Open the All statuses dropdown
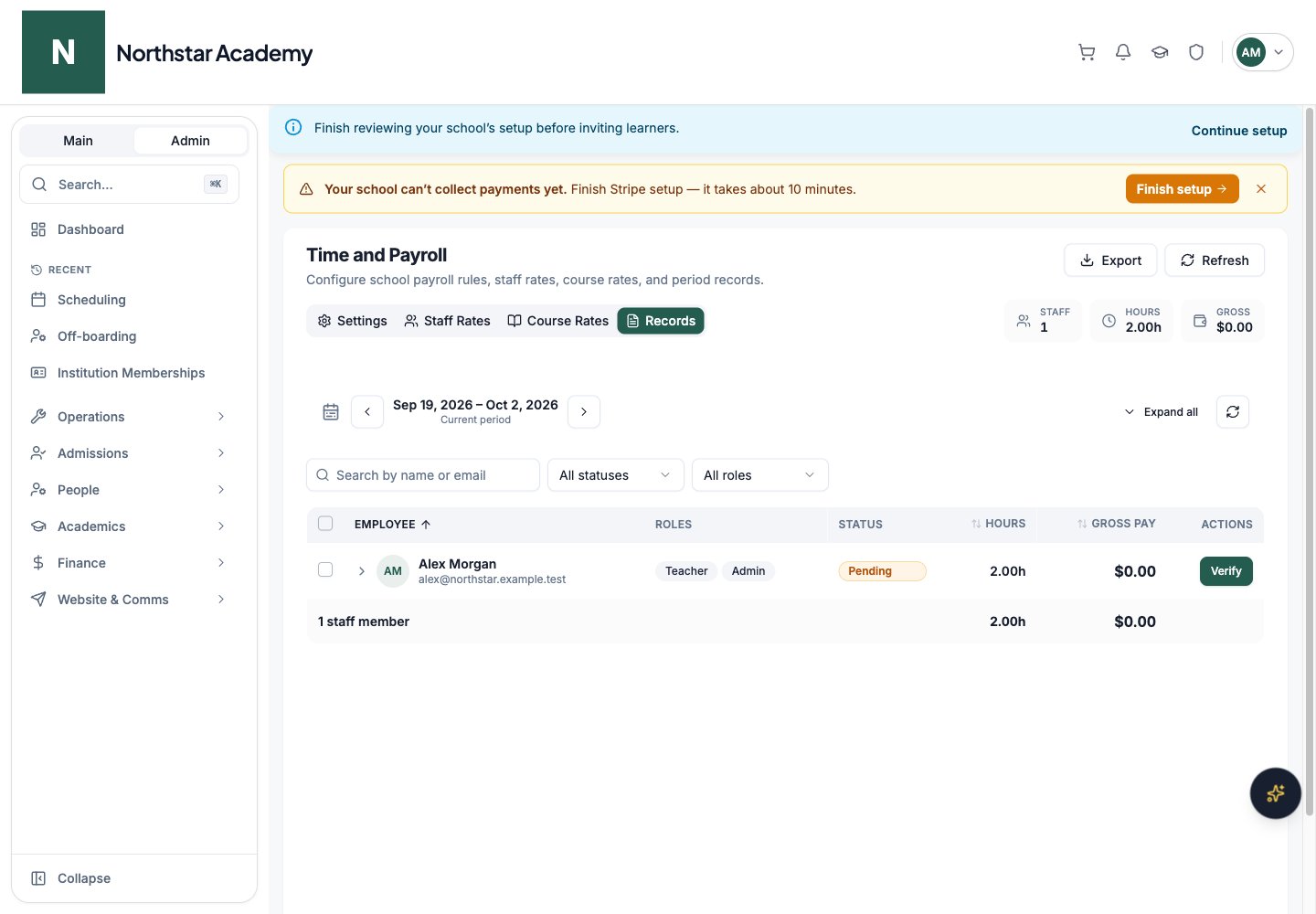This screenshot has width=1316, height=914. pyautogui.click(x=615, y=475)
